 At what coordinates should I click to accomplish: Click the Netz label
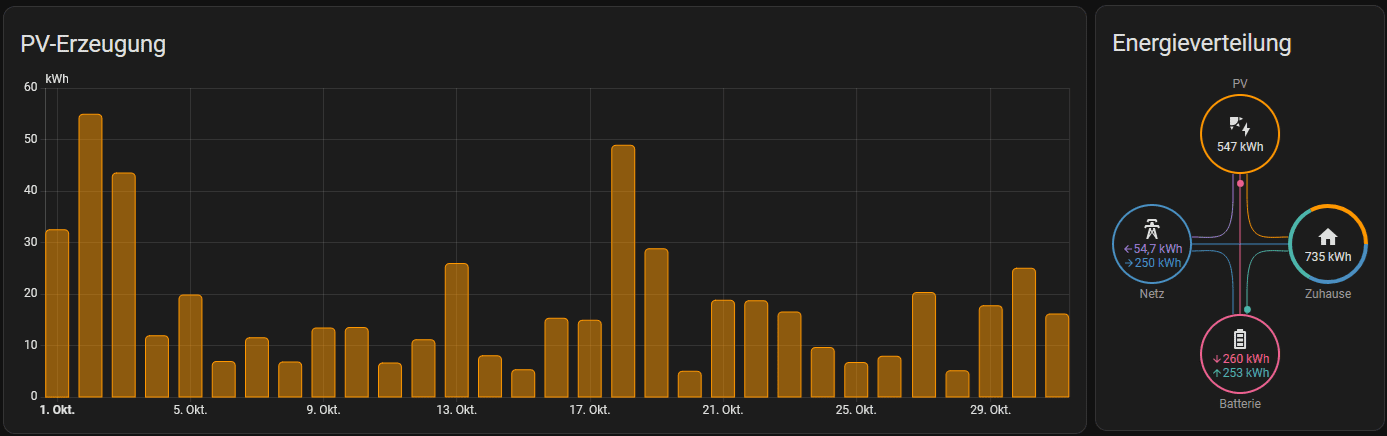[1152, 294]
